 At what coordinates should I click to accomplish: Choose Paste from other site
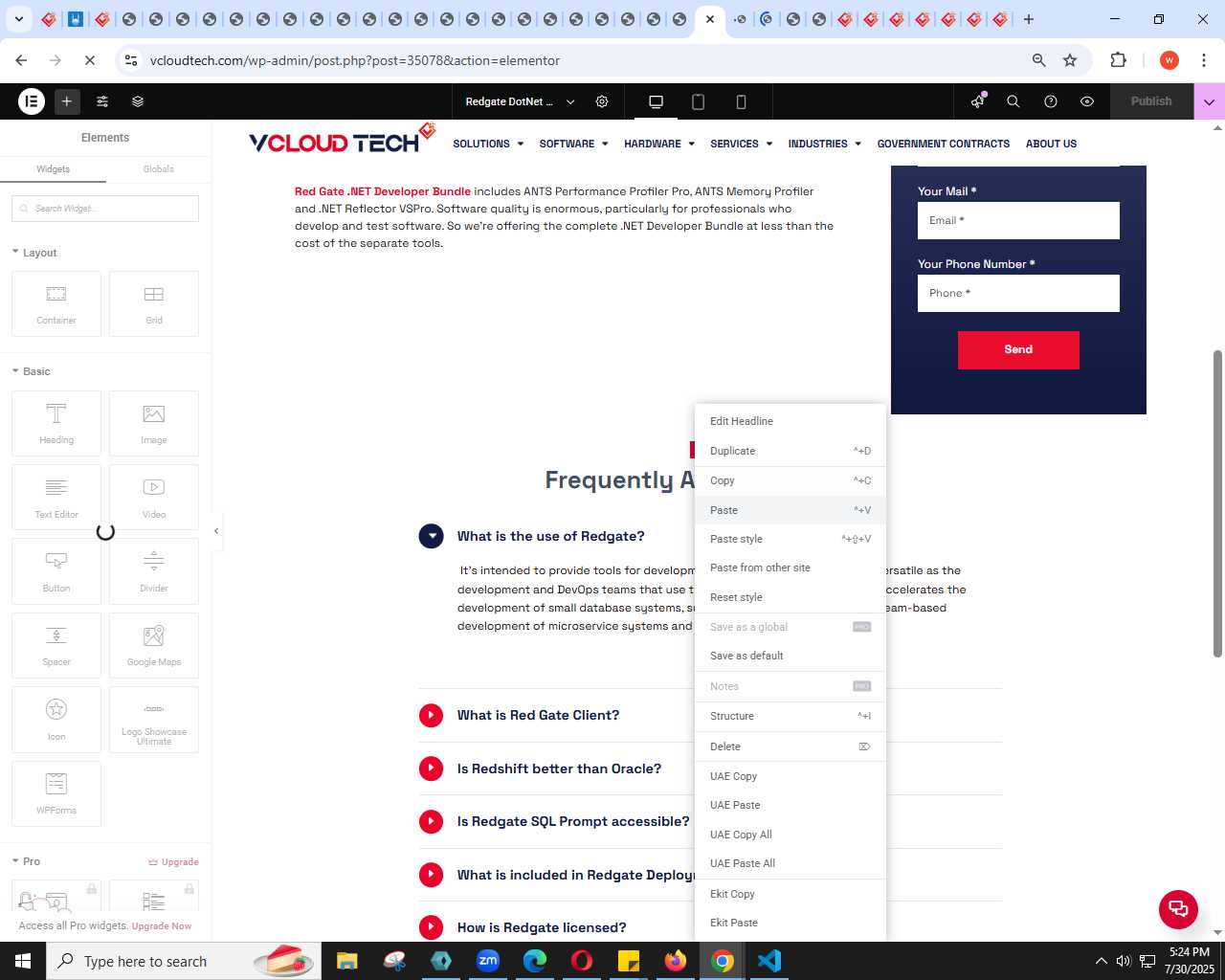(x=791, y=568)
